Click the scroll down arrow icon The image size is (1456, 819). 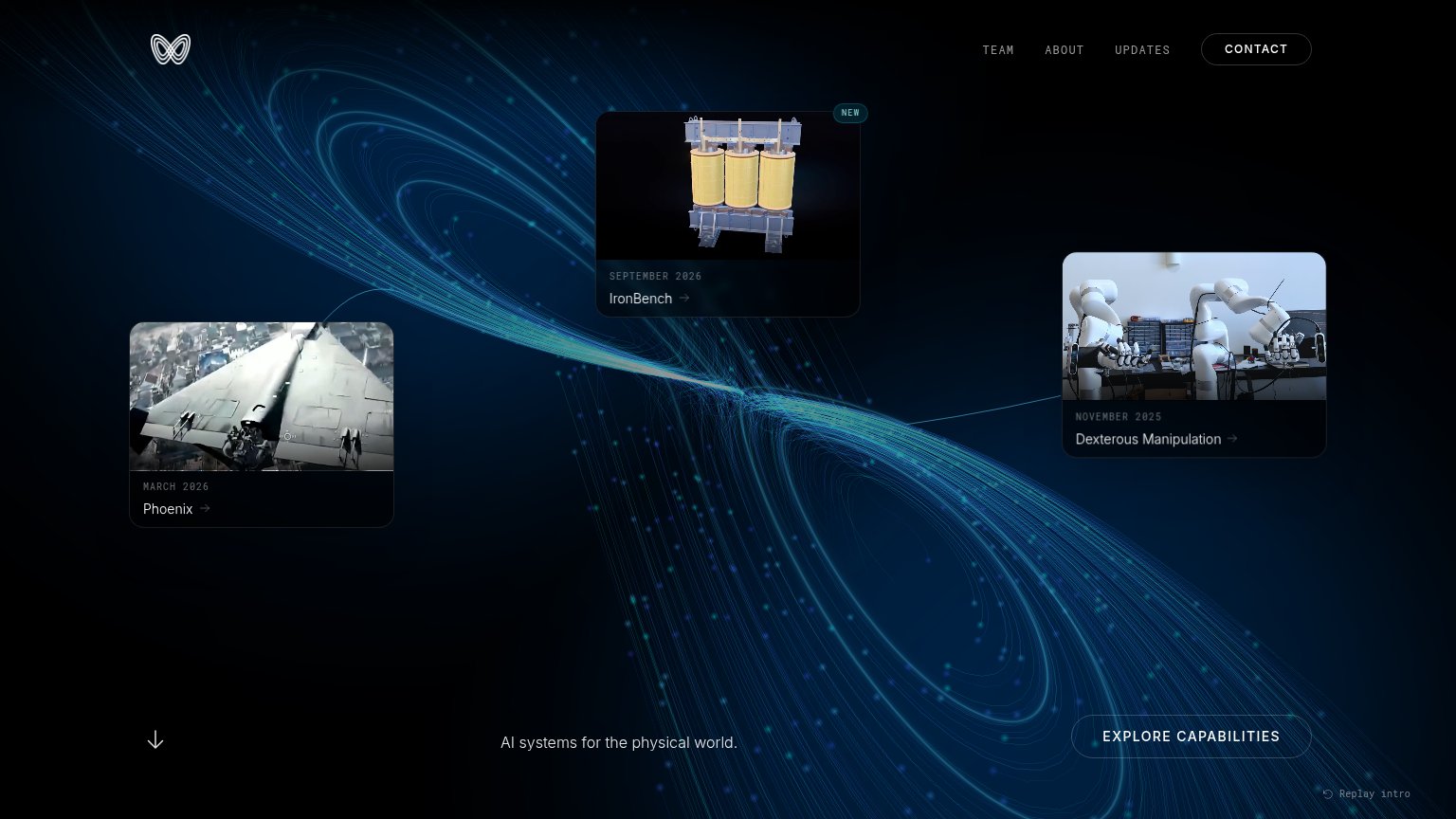(155, 739)
